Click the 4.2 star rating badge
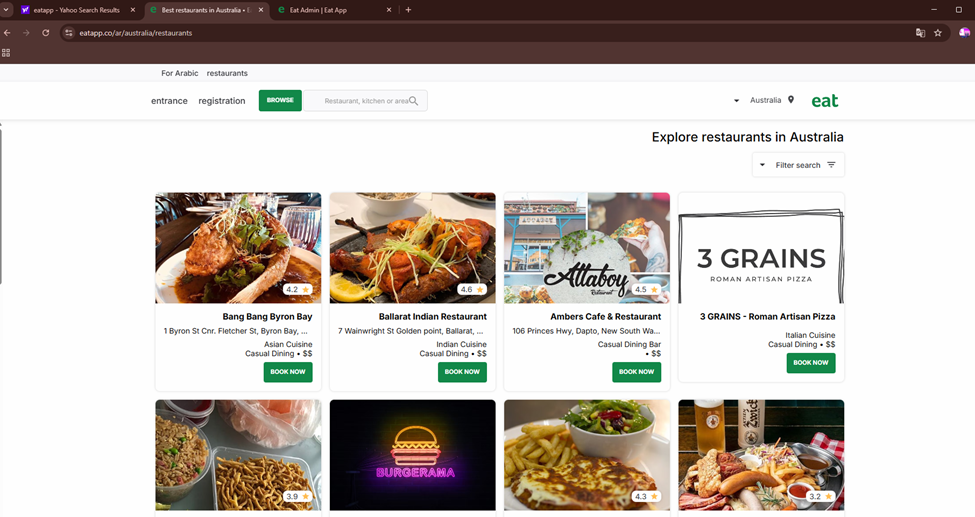 (x=298, y=289)
